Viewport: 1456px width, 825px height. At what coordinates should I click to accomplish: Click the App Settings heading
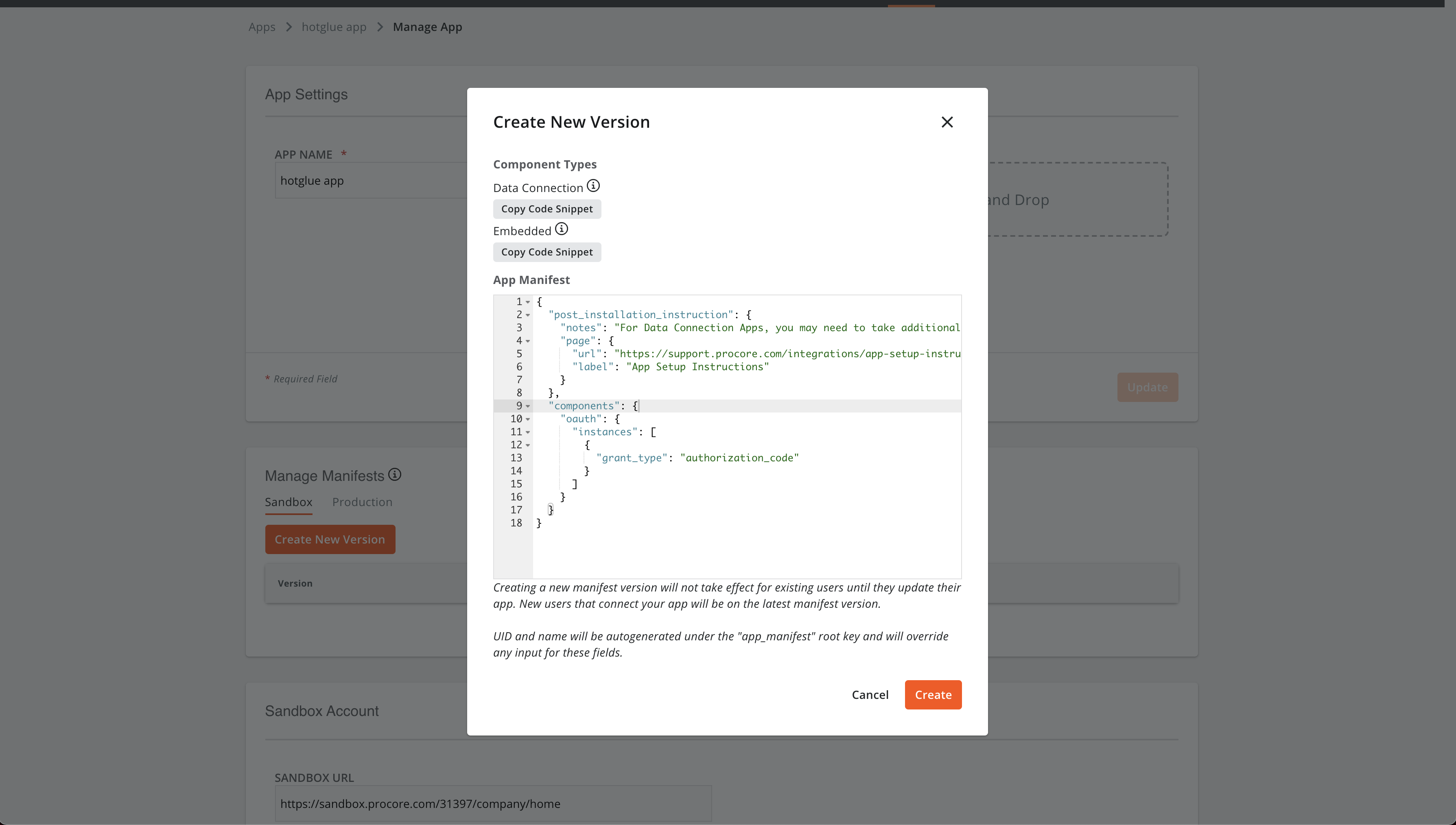coord(306,95)
